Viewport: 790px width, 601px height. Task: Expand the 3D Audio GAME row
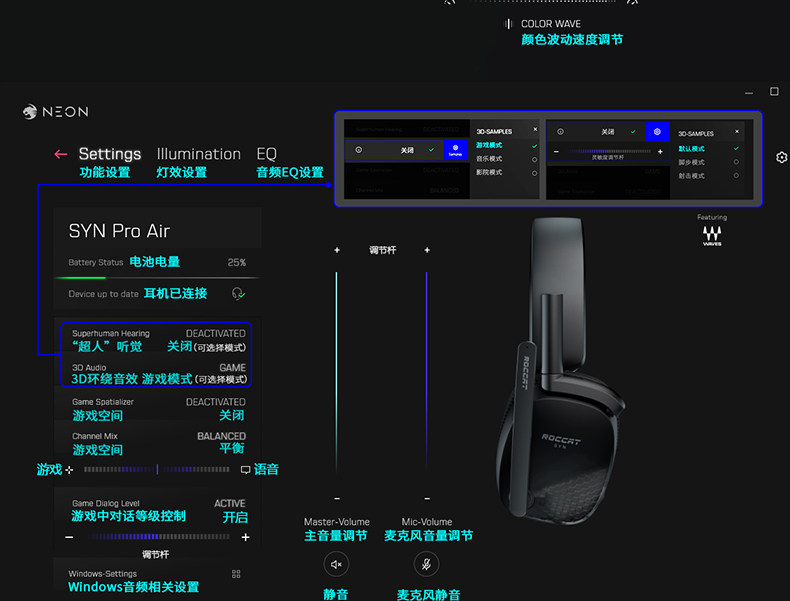[x=158, y=373]
